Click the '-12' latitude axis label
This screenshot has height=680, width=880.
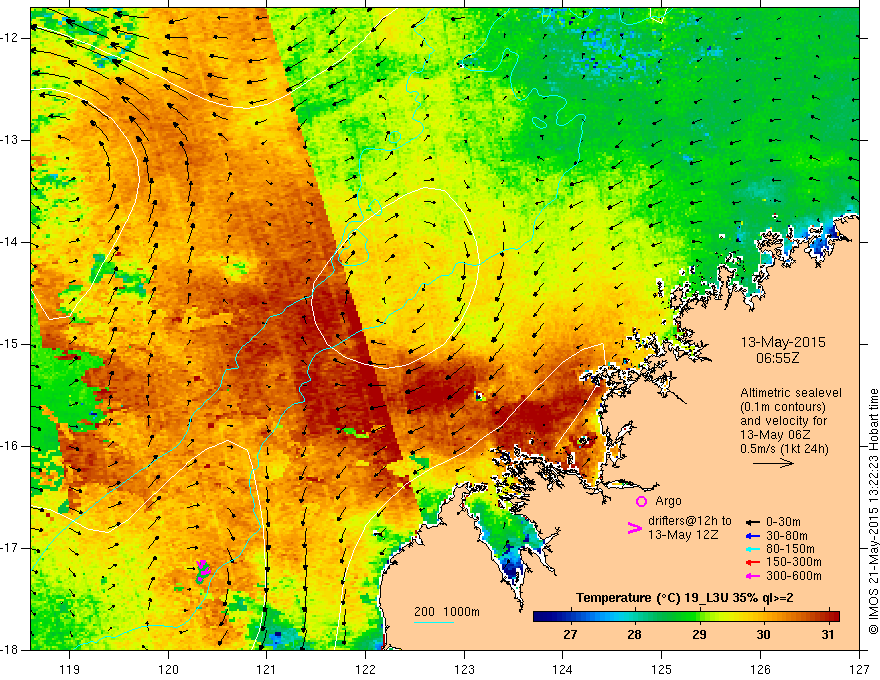[10, 38]
